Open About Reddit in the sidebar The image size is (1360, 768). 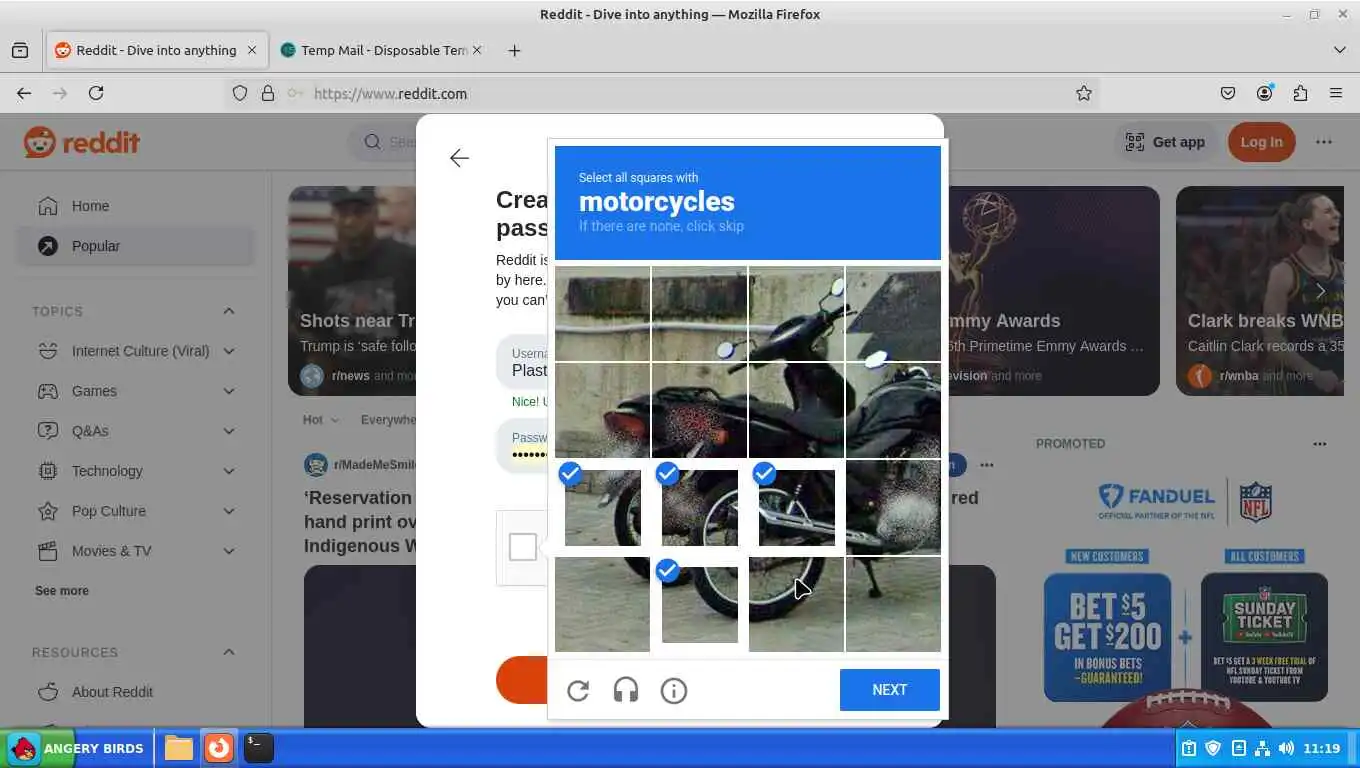pyautogui.click(x=135, y=692)
